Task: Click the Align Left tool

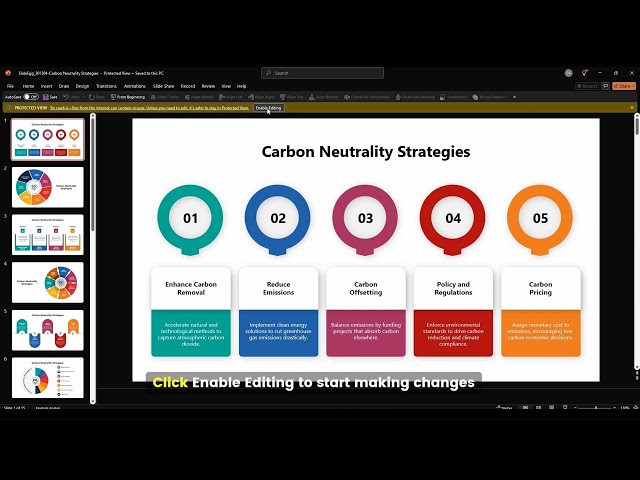Action: (x=231, y=97)
